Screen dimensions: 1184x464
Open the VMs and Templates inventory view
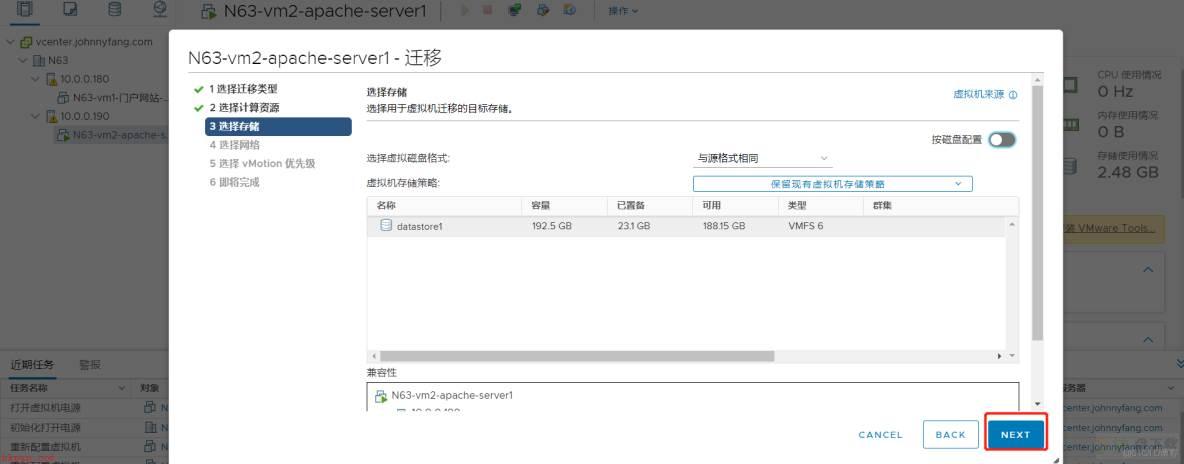[70, 10]
